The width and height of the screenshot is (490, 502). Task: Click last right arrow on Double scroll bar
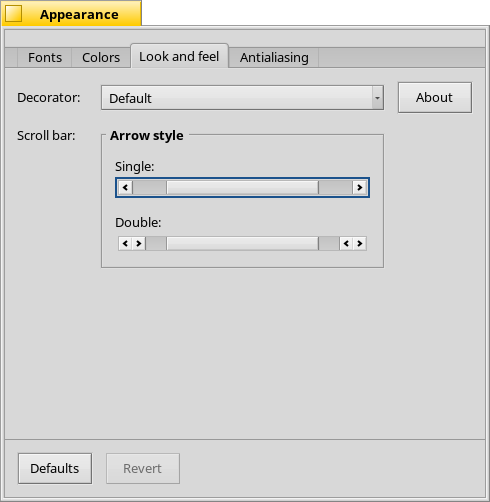360,243
